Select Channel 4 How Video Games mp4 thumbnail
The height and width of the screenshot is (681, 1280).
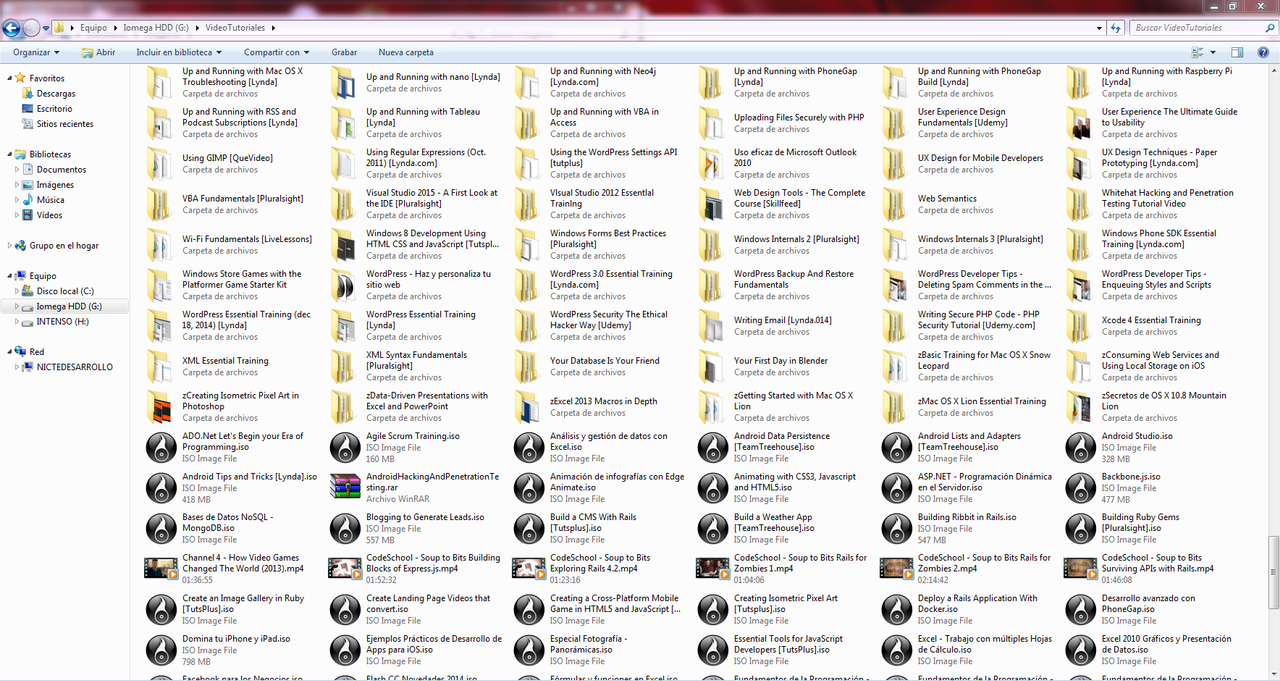[x=159, y=568]
